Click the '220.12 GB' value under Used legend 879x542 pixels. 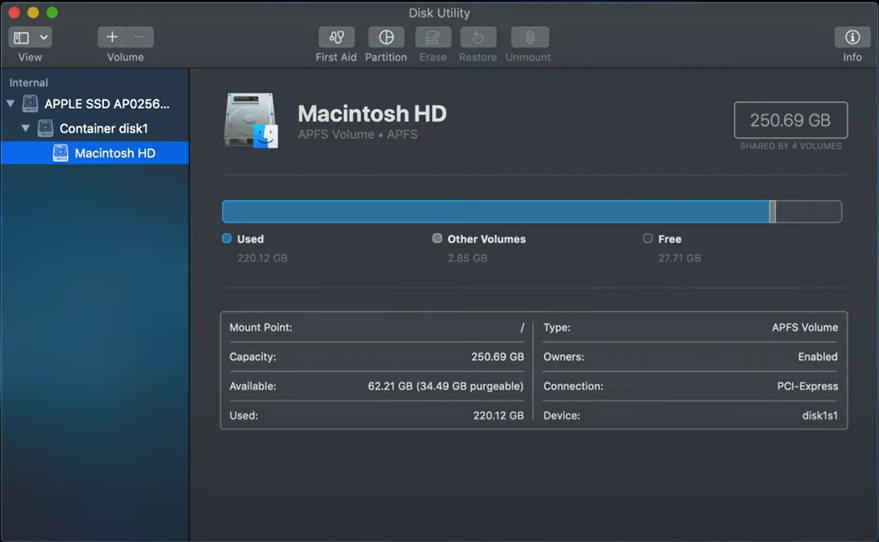(x=262, y=258)
